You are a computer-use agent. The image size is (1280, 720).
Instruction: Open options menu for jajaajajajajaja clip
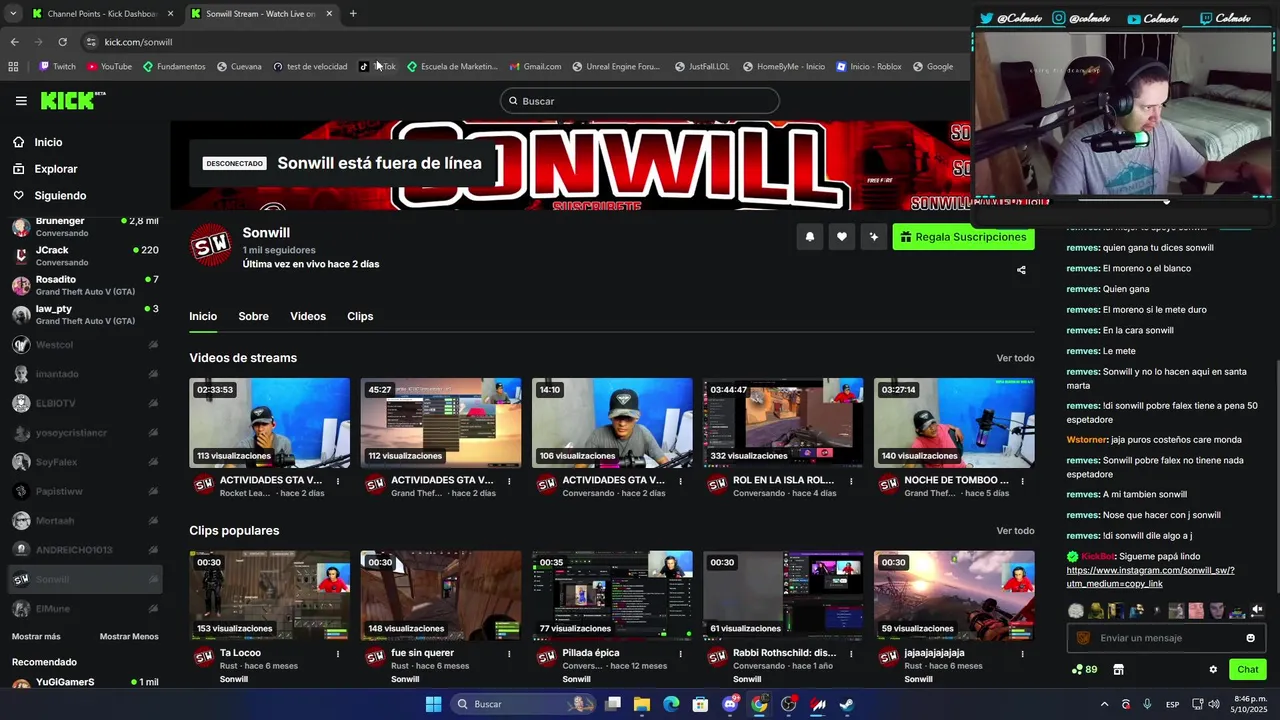point(1022,654)
